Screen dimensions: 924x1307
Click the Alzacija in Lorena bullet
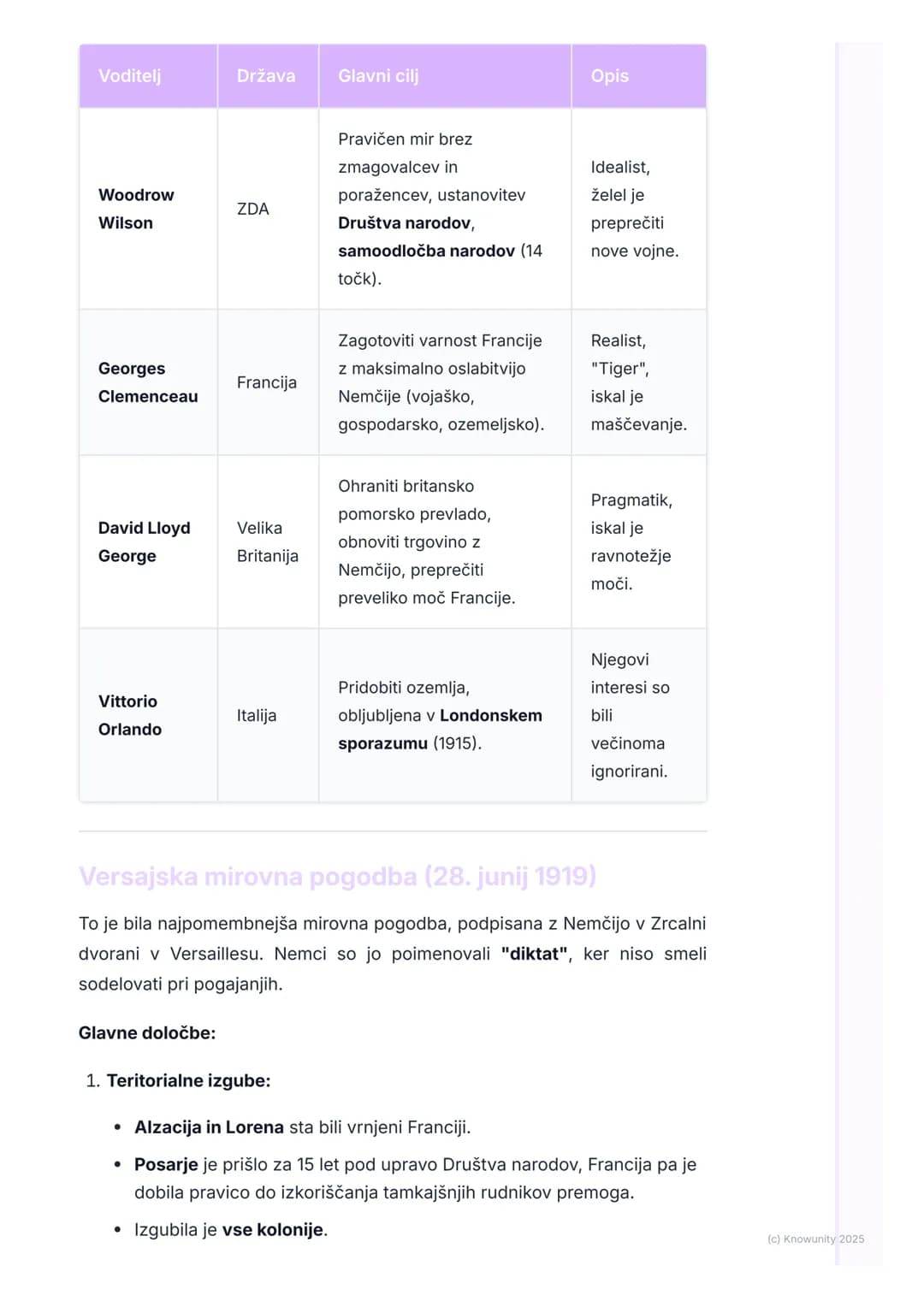click(x=303, y=1127)
